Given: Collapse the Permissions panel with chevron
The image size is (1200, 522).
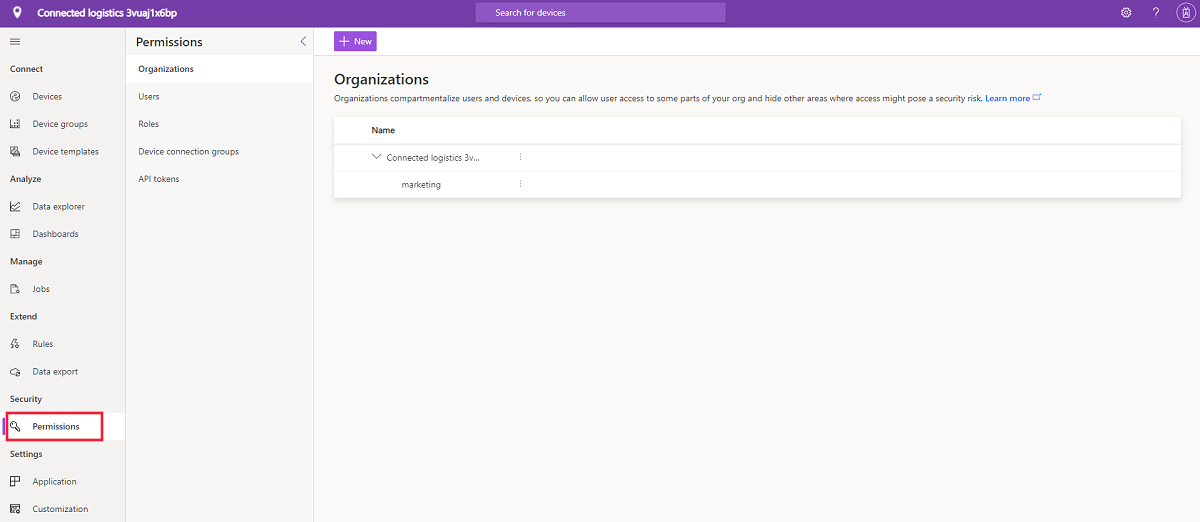Looking at the screenshot, I should pyautogui.click(x=303, y=42).
